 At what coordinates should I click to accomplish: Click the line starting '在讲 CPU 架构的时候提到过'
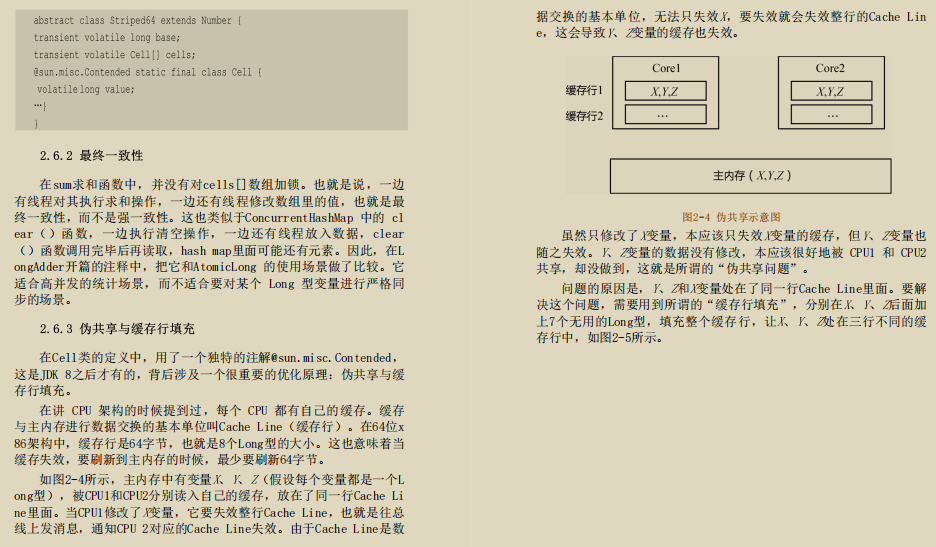pos(222,410)
